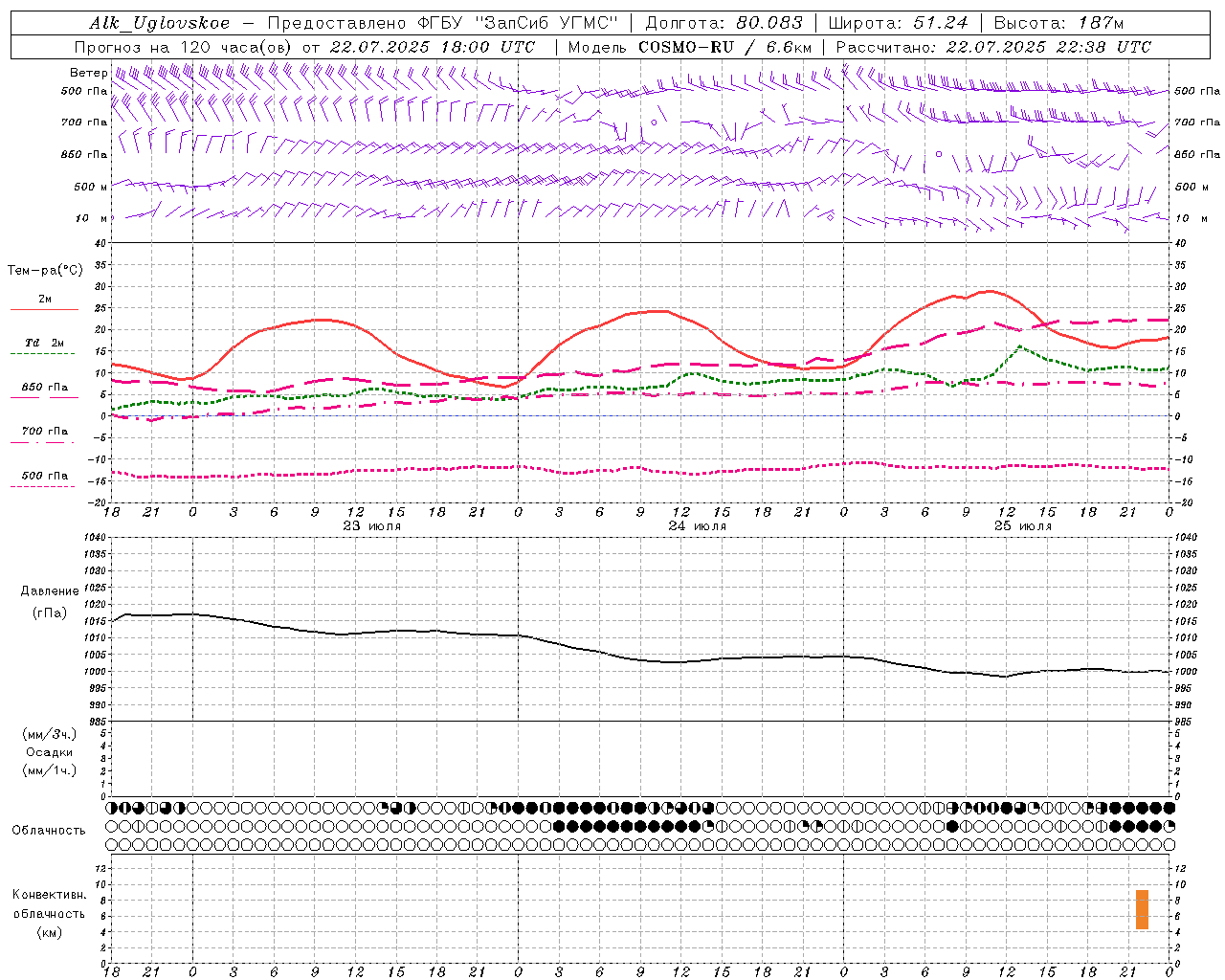Click the Модель COSMO-RU / 6.6км label

[x=690, y=47]
